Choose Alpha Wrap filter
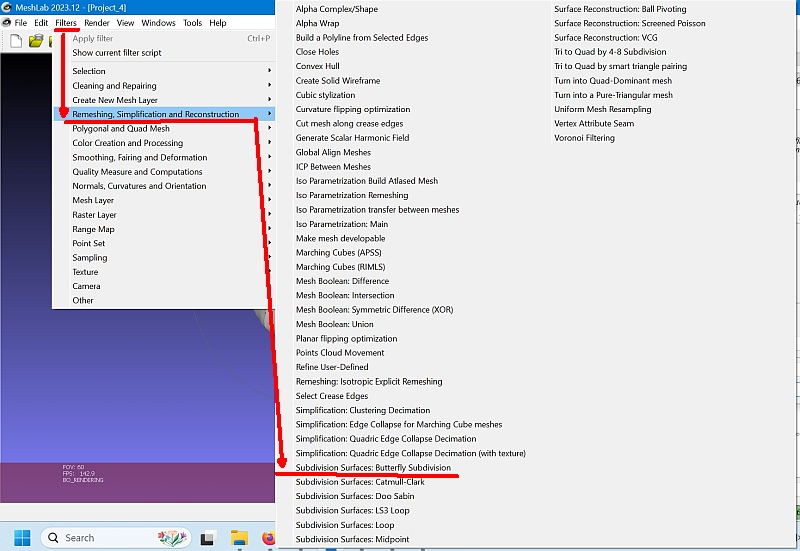This screenshot has width=800, height=551. click(317, 23)
